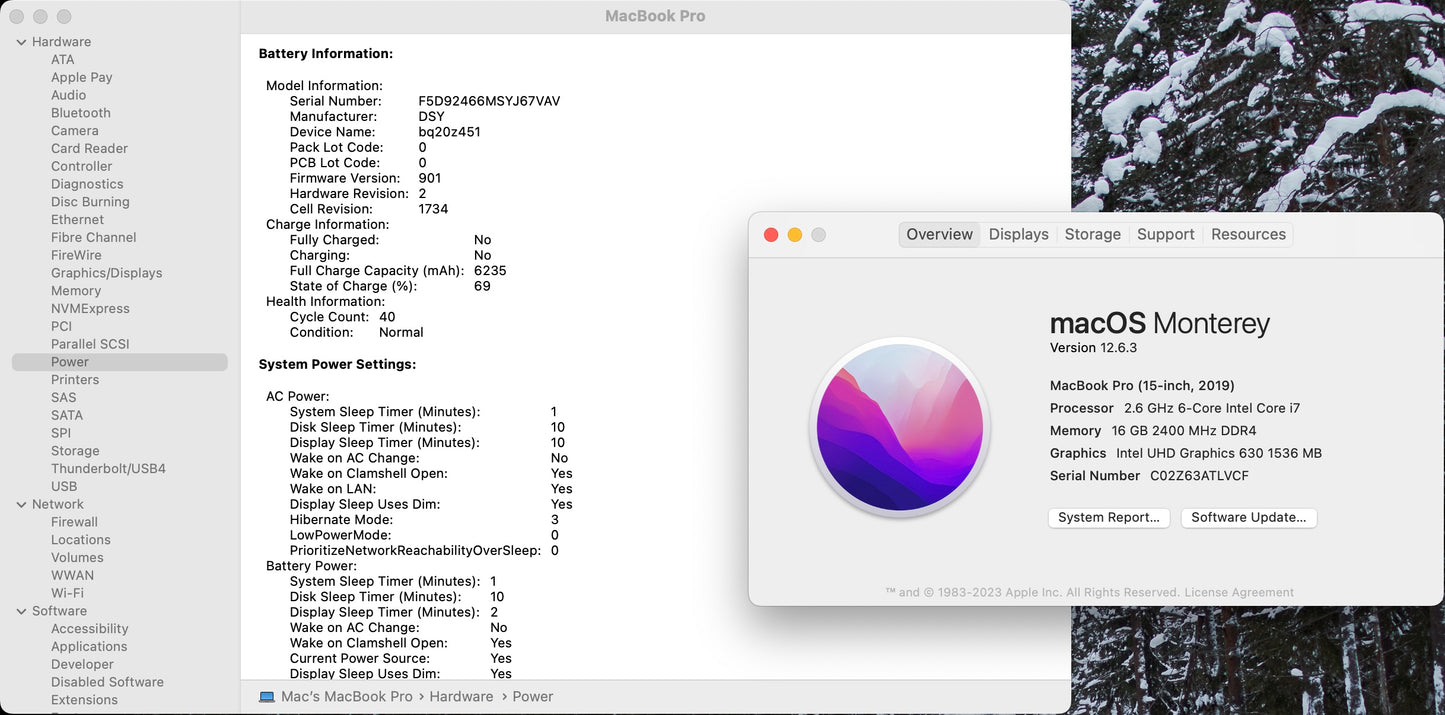This screenshot has height=715, width=1445.
Task: Select Graphics/Displays in the sidebar
Action: (x=106, y=273)
